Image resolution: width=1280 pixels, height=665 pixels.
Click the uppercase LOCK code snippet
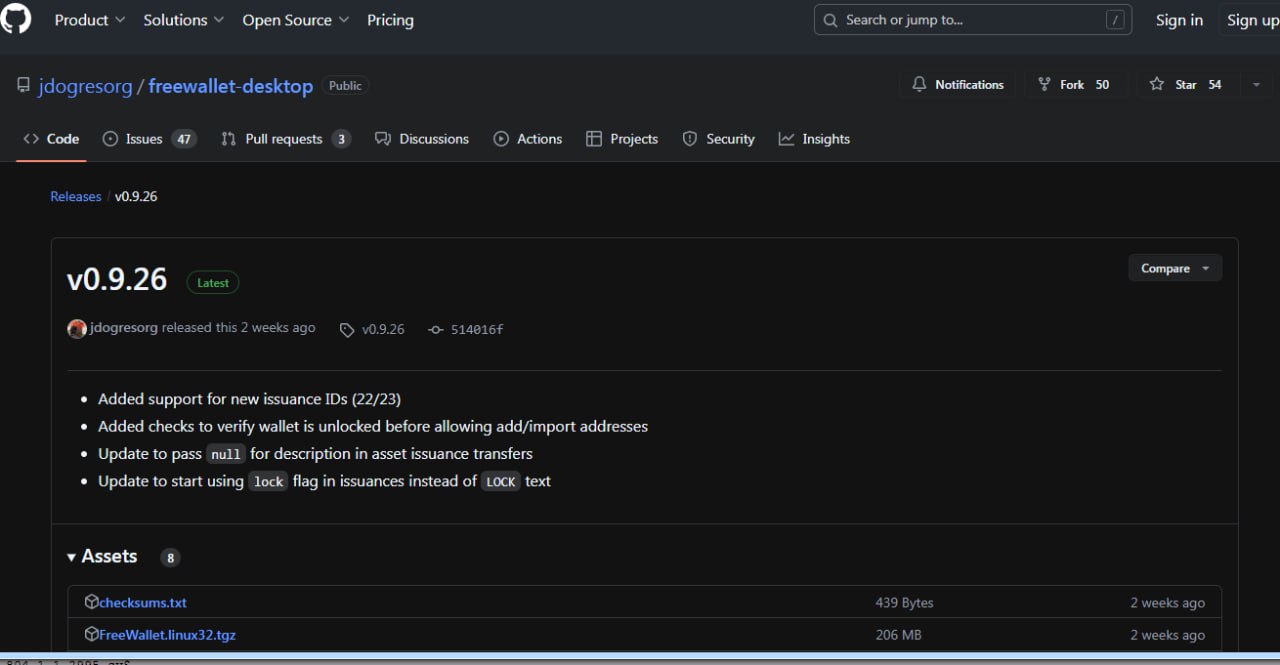point(501,482)
